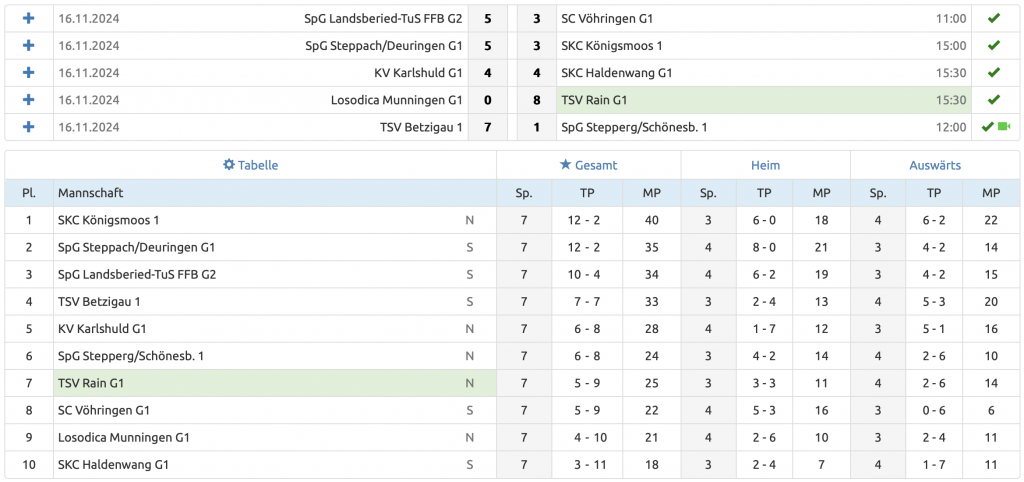Click plus icon for Losodica Munningen match
Viewport: 1024px width, 482px height.
pos(29,99)
